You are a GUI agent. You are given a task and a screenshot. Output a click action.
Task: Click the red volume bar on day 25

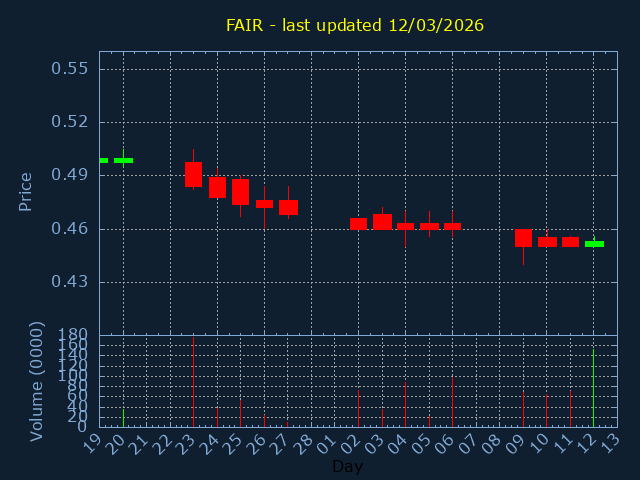click(240, 413)
